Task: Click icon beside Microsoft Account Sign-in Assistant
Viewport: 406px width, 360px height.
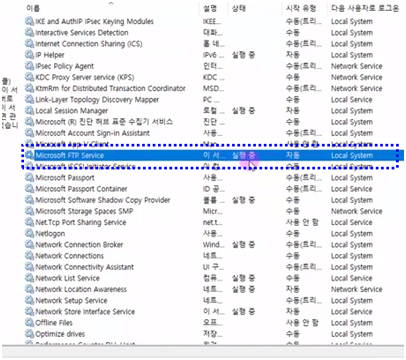Action: pyautogui.click(x=29, y=133)
